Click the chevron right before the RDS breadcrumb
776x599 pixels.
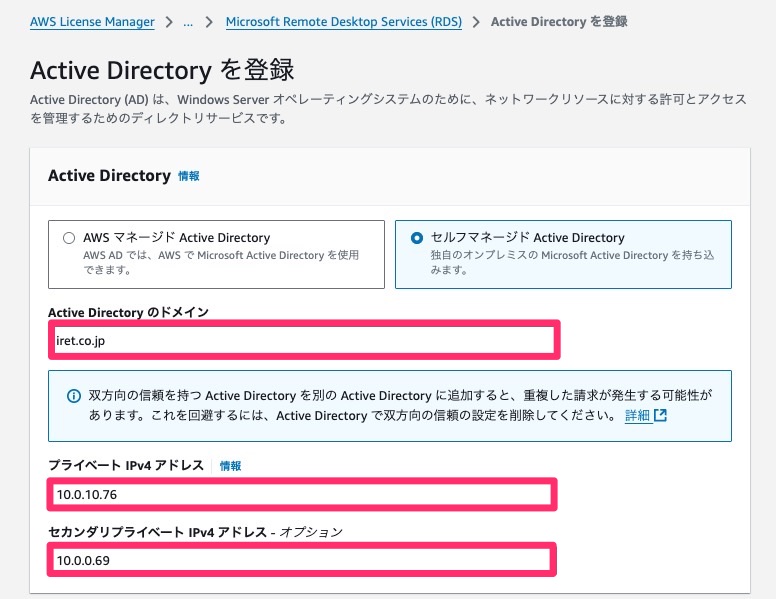(x=209, y=22)
